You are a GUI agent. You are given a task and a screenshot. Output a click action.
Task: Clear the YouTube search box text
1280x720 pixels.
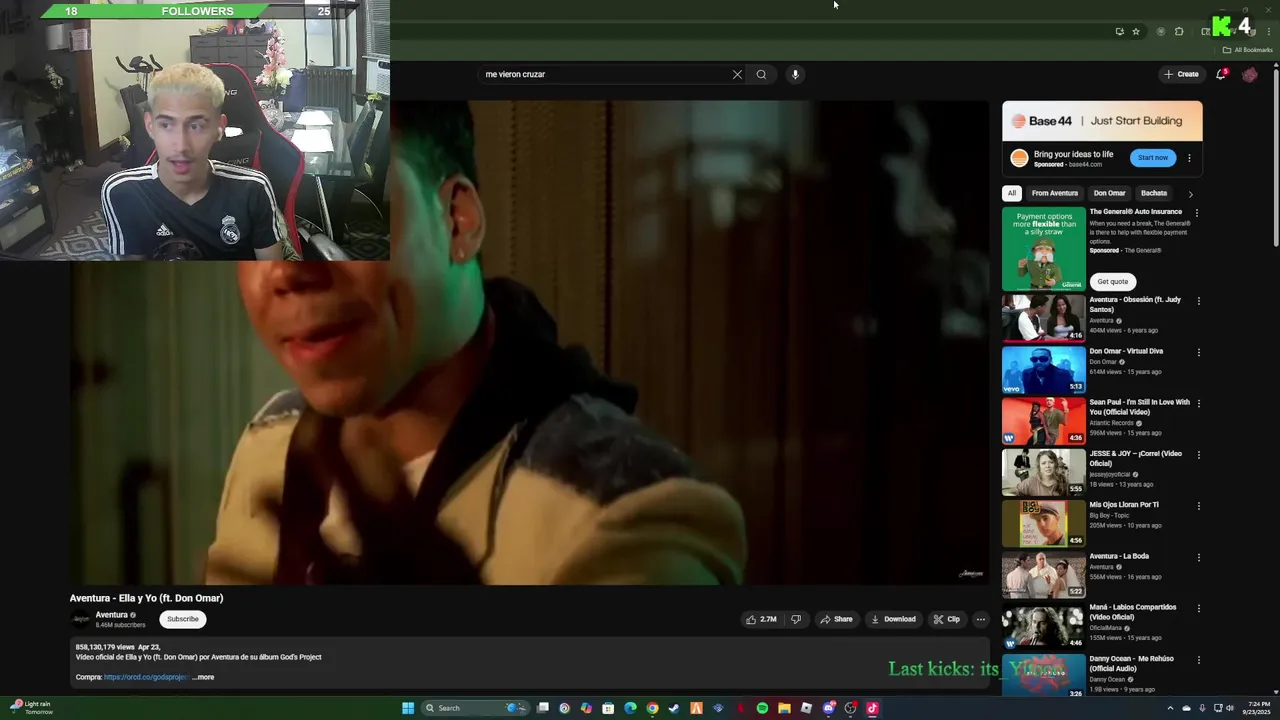point(737,74)
